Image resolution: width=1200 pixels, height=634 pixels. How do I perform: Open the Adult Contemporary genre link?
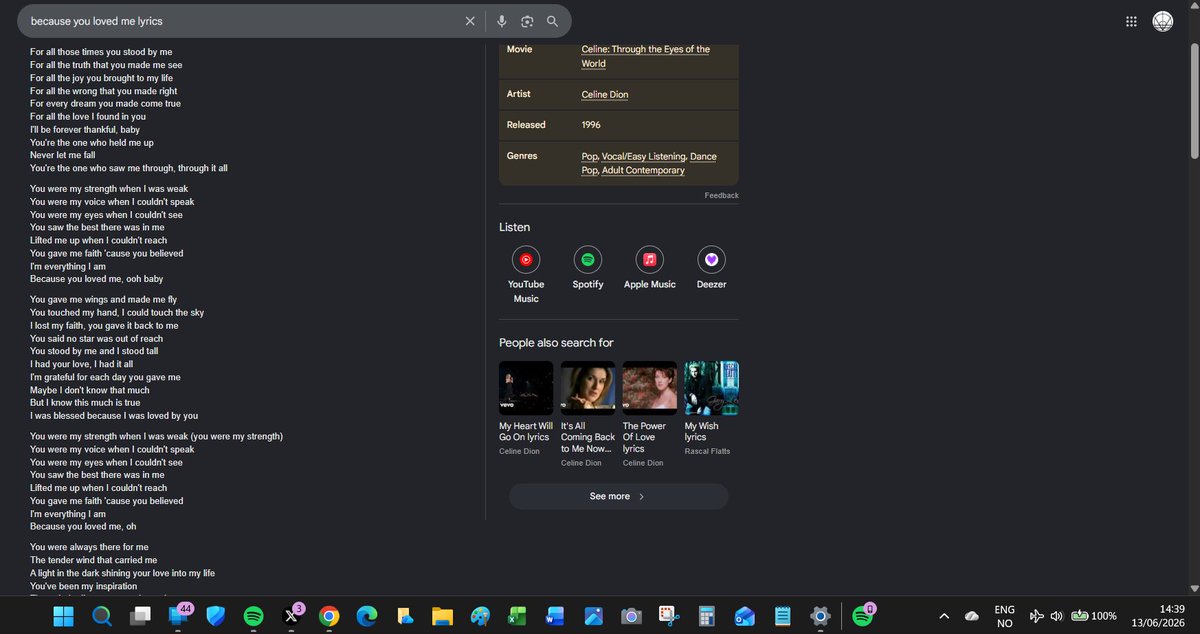tap(643, 170)
